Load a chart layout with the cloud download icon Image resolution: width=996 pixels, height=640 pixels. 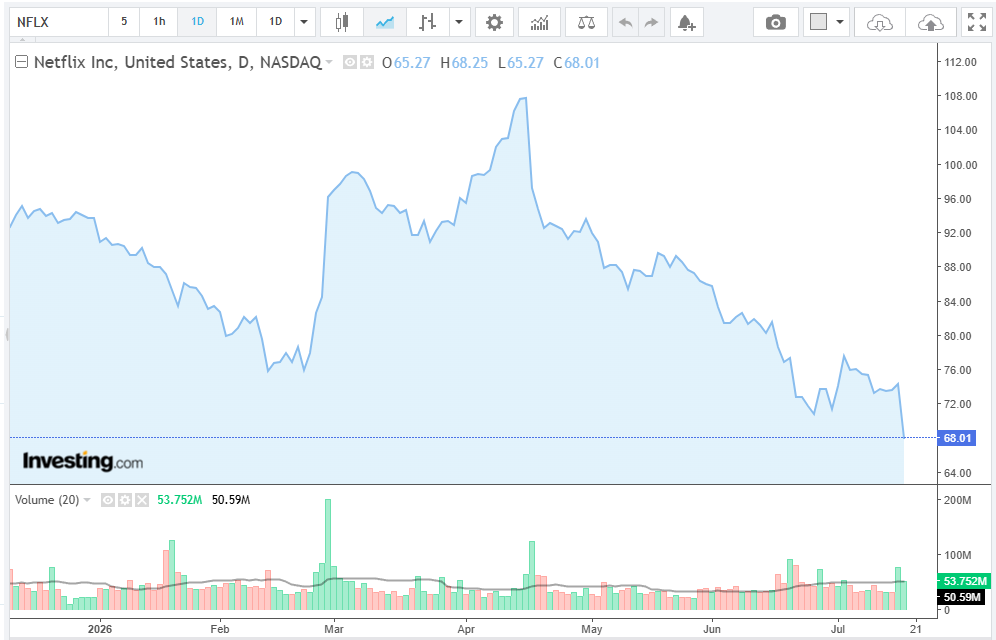point(880,22)
